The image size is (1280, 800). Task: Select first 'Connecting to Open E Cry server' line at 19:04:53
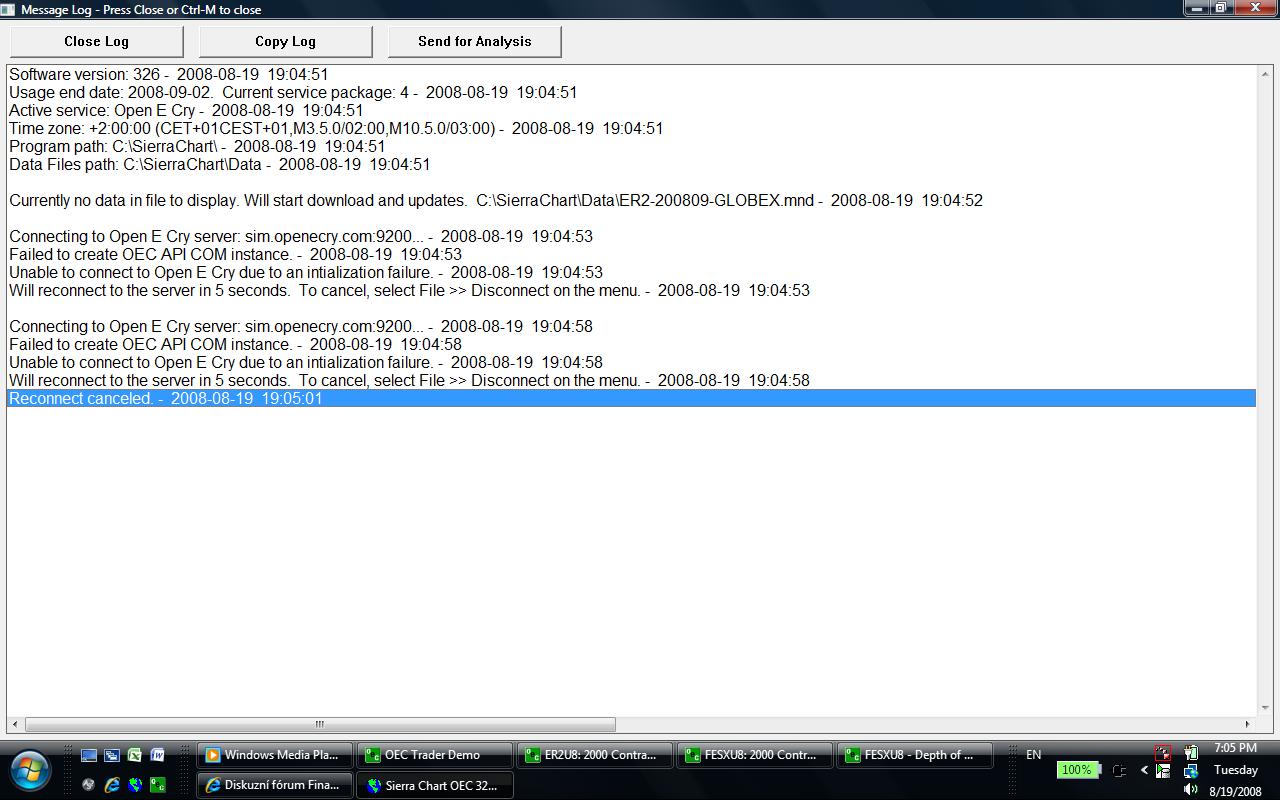631,236
